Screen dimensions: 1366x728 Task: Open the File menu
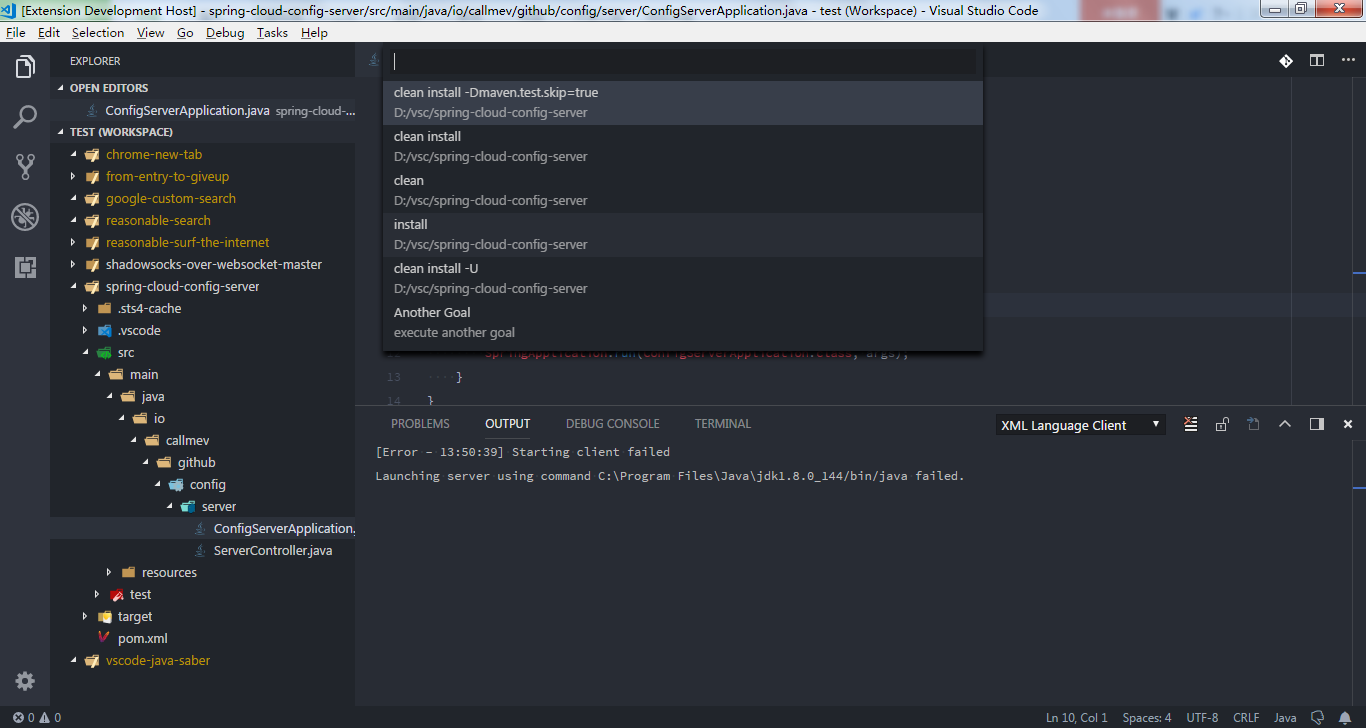coord(15,32)
